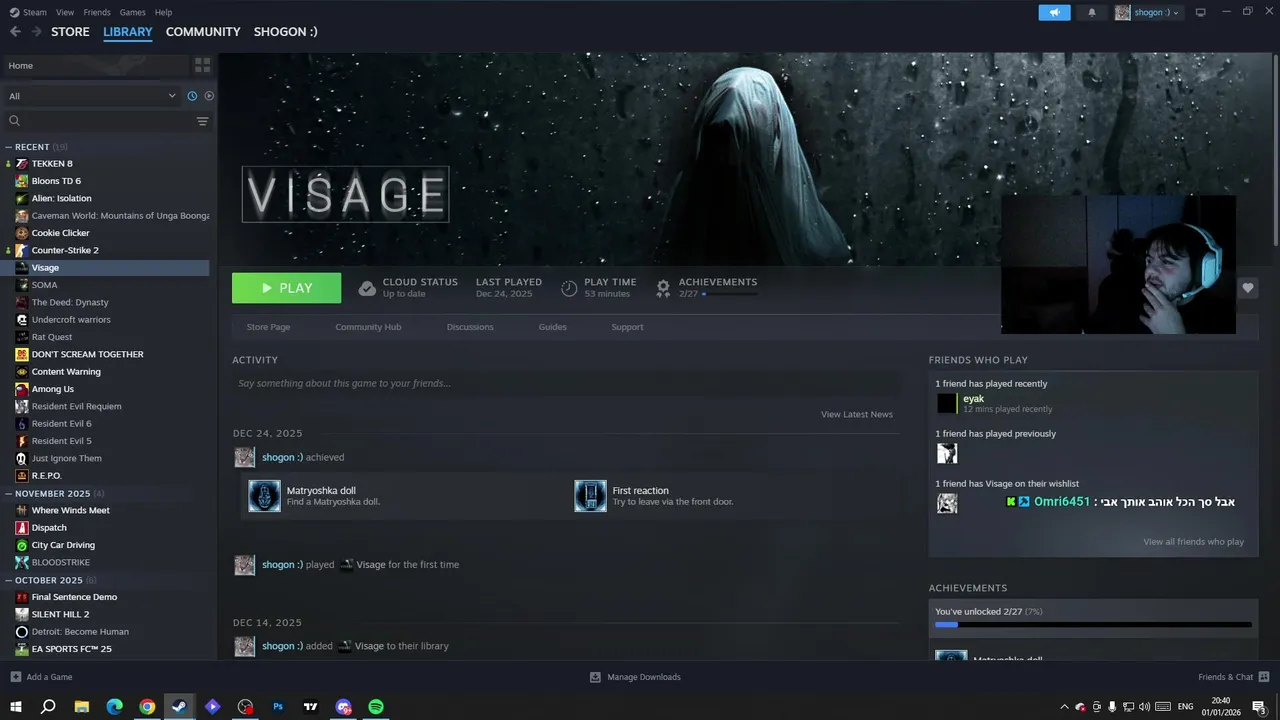This screenshot has width=1280, height=720.
Task: Click View all friends who play
Action: click(x=1194, y=542)
